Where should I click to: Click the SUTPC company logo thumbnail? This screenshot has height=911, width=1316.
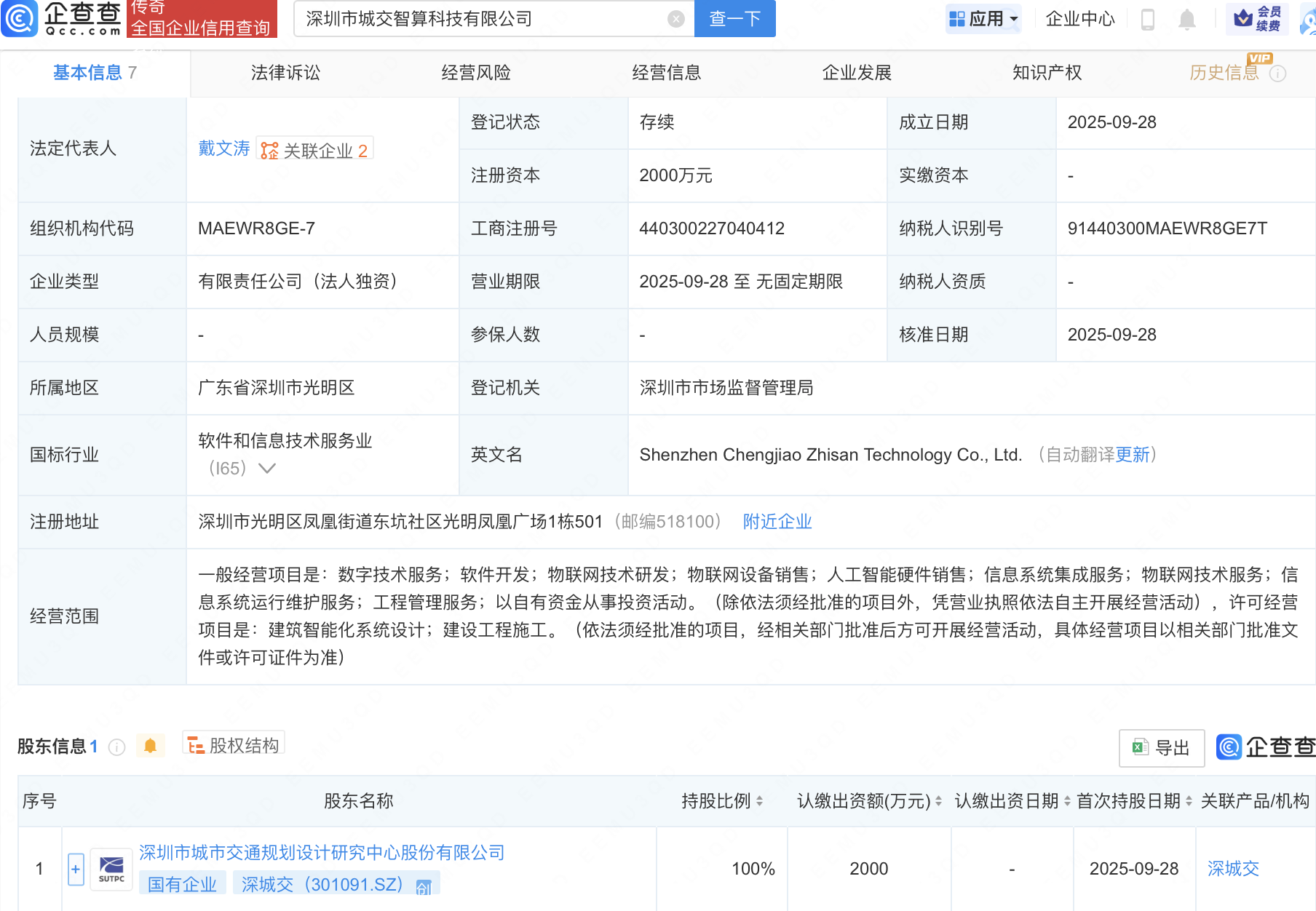click(x=111, y=868)
